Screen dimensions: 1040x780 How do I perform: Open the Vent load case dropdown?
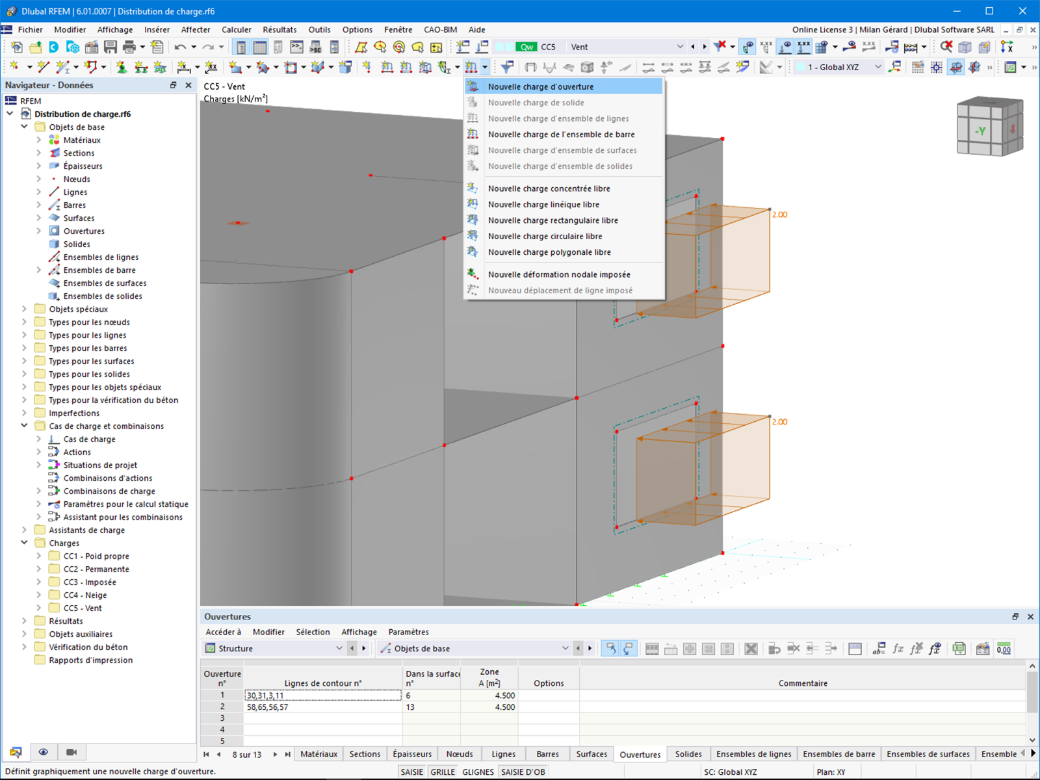coord(679,47)
